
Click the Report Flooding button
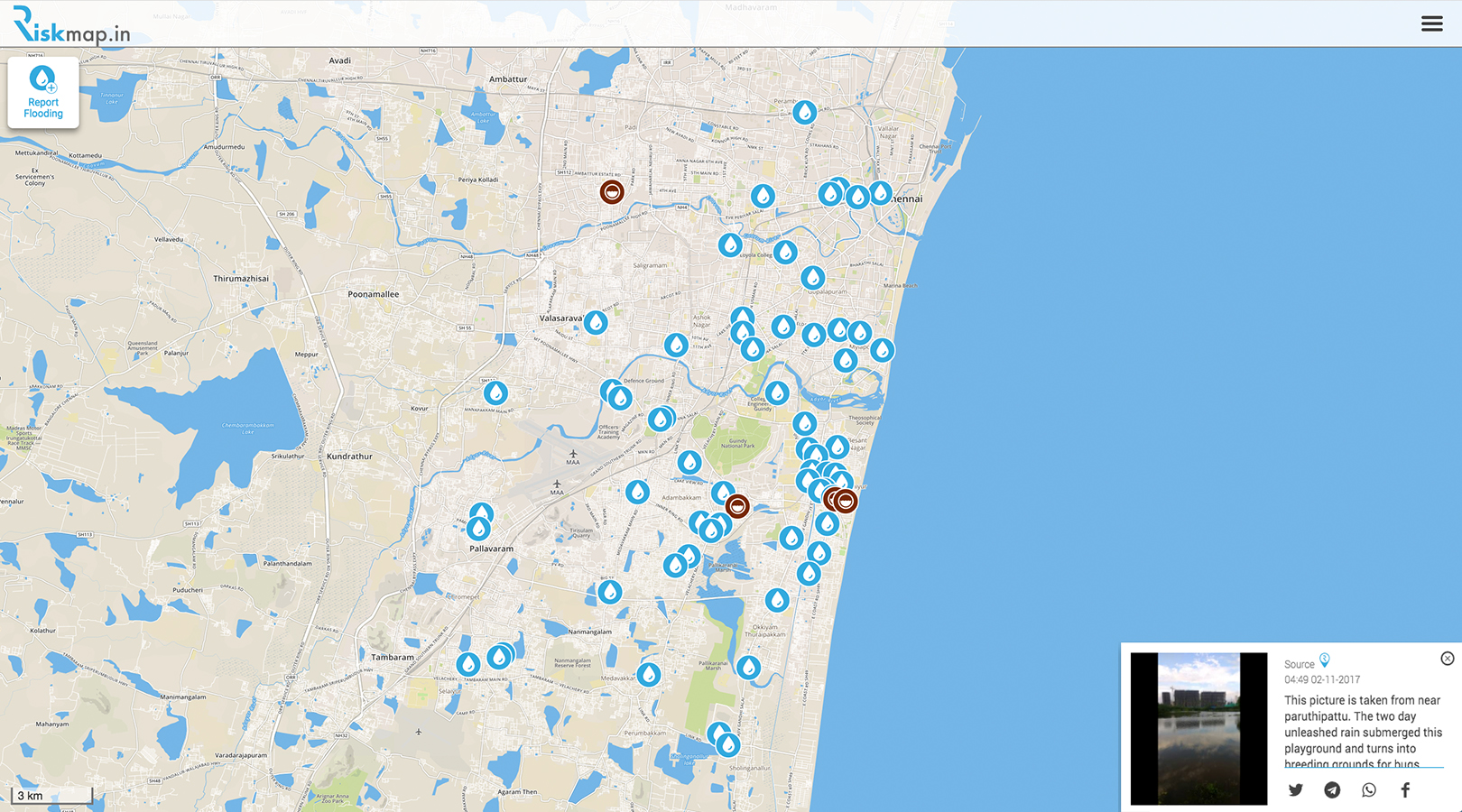(43, 93)
